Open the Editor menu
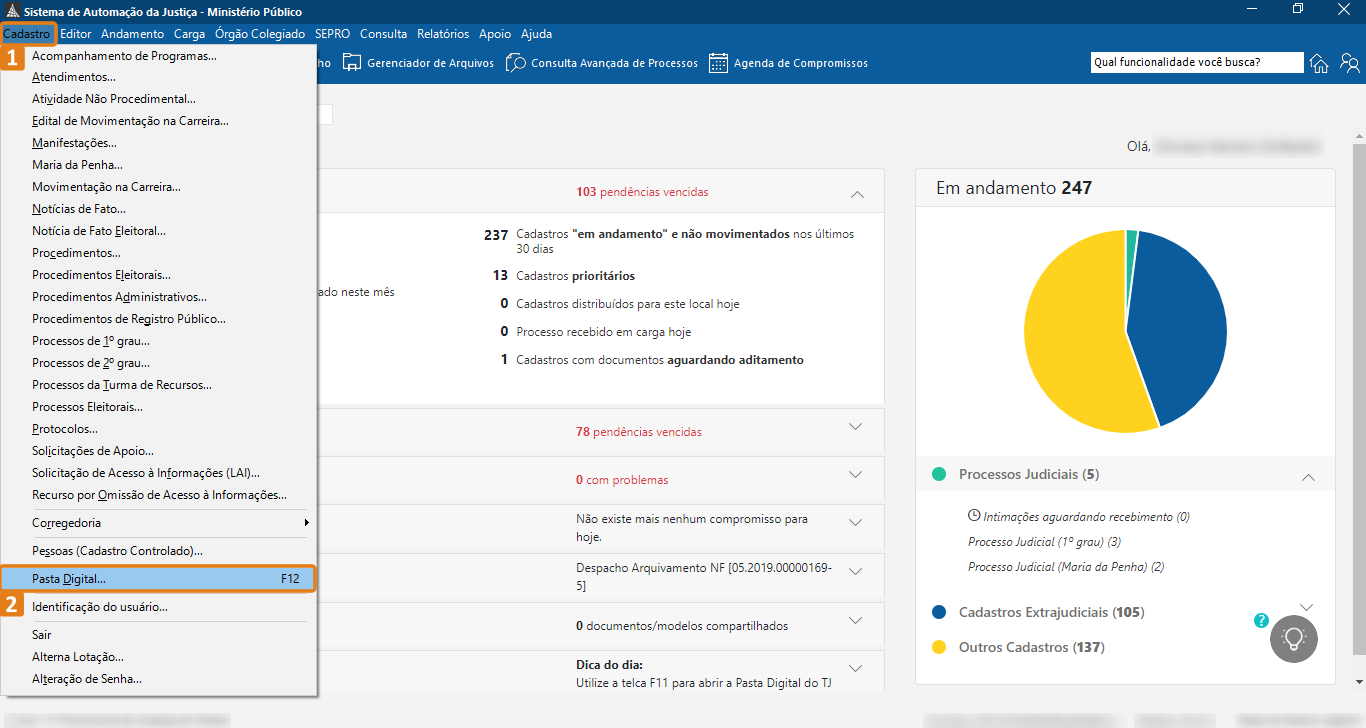The width and height of the screenshot is (1366, 728). (76, 34)
